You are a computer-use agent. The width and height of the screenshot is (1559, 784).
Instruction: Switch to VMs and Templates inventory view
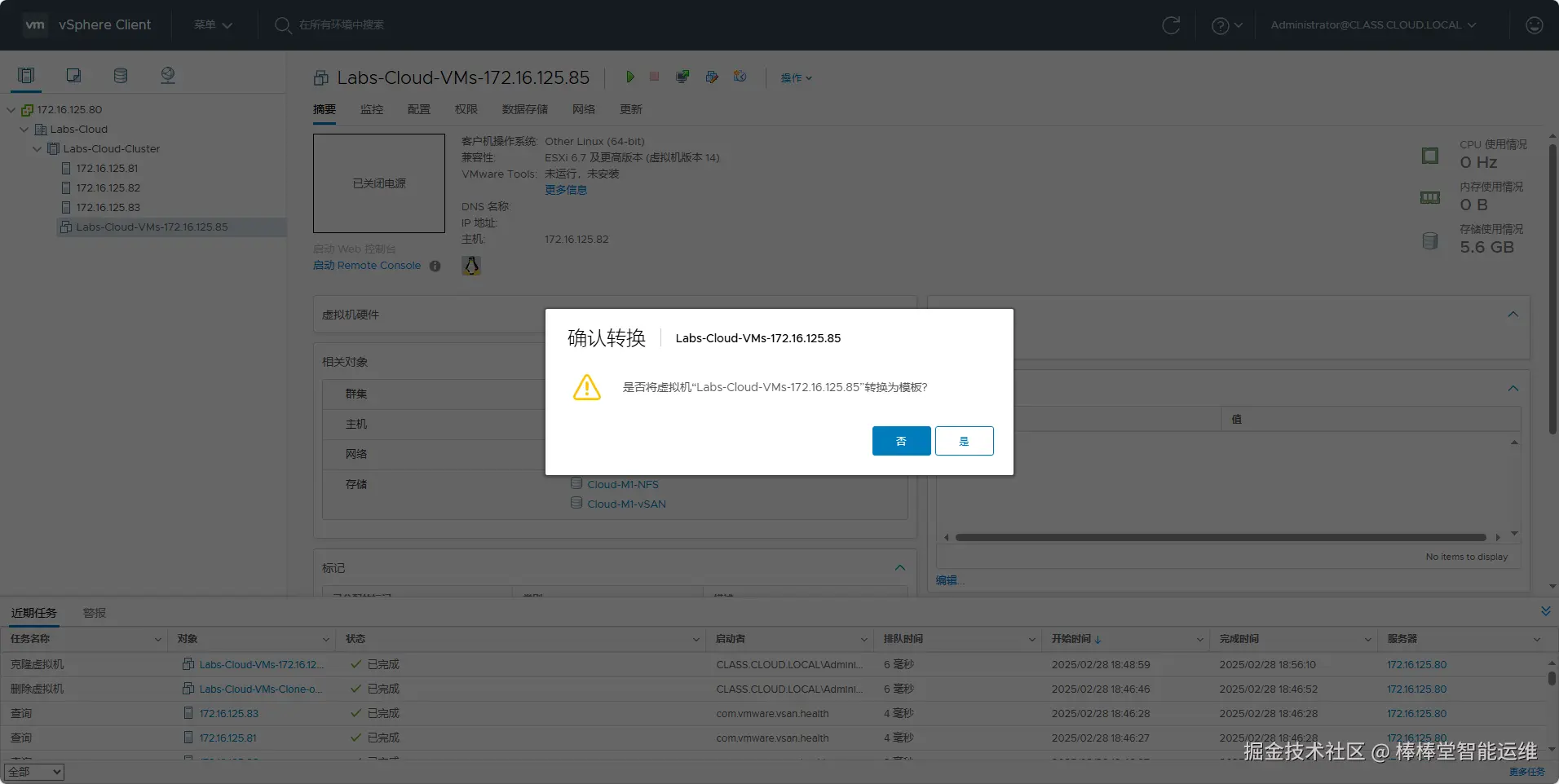pos(73,76)
